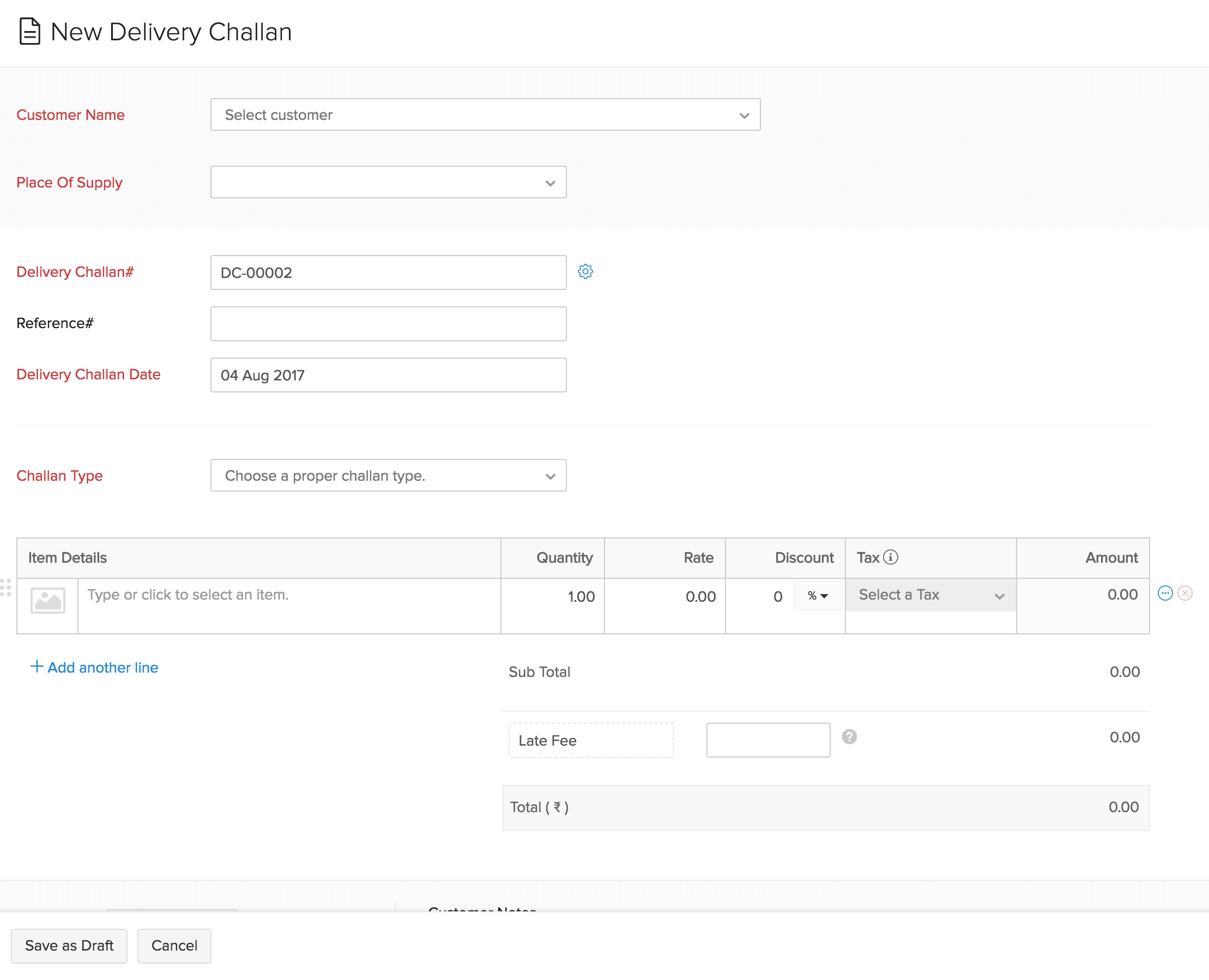Screen dimensions: 1209x980
Task: Click the Cancel button
Action: (x=174, y=946)
